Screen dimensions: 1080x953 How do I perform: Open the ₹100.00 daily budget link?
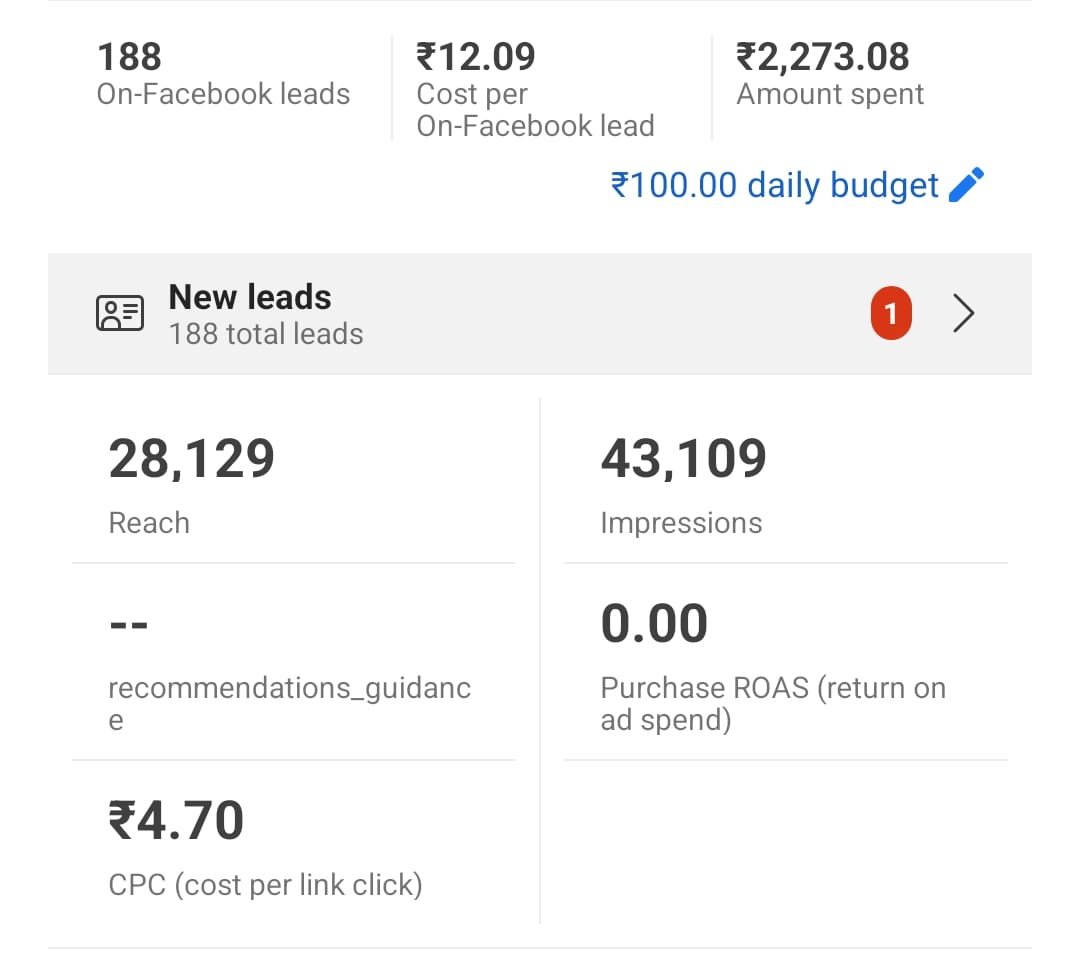775,185
